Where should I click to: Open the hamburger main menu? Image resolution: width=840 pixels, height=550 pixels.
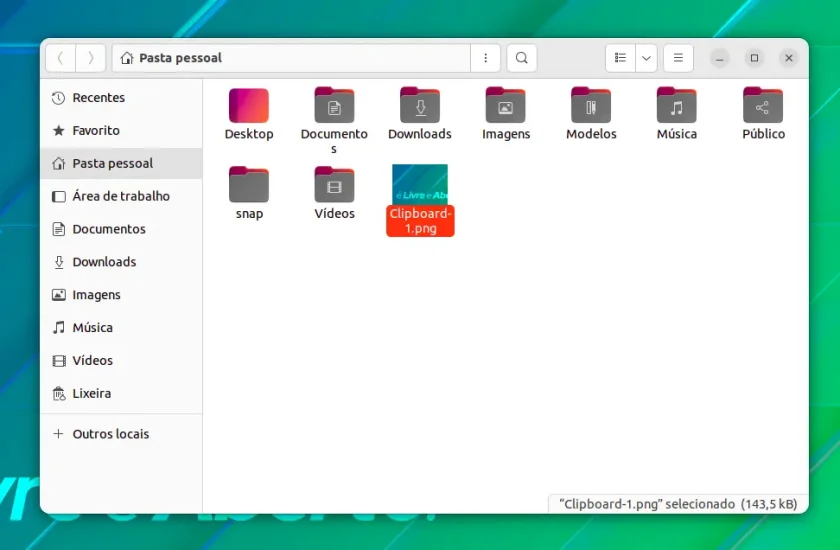(678, 58)
